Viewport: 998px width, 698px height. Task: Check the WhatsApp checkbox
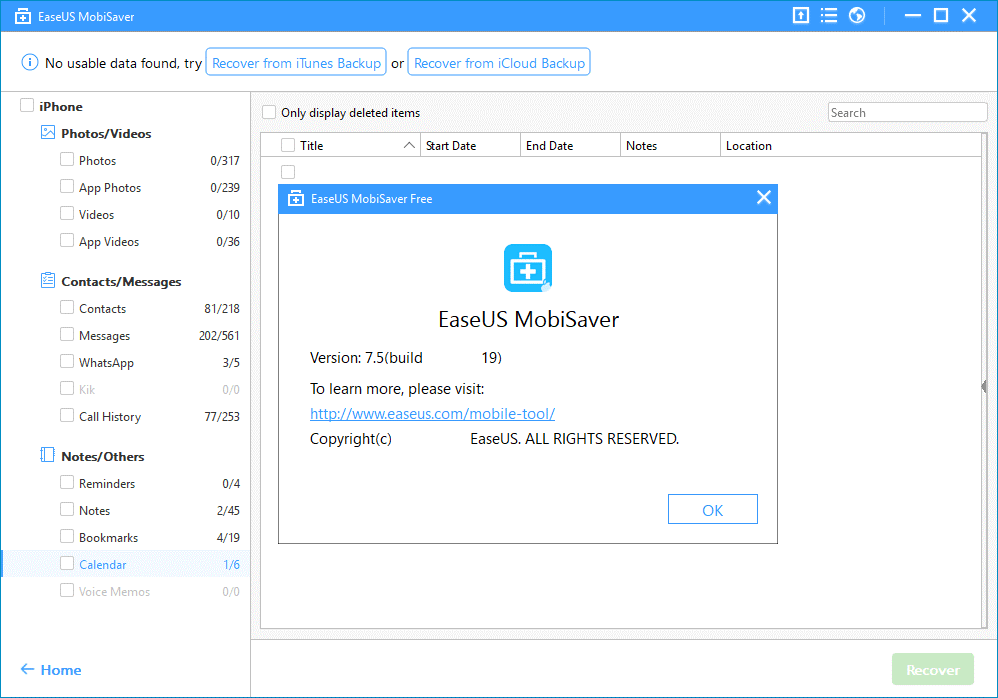tap(67, 361)
